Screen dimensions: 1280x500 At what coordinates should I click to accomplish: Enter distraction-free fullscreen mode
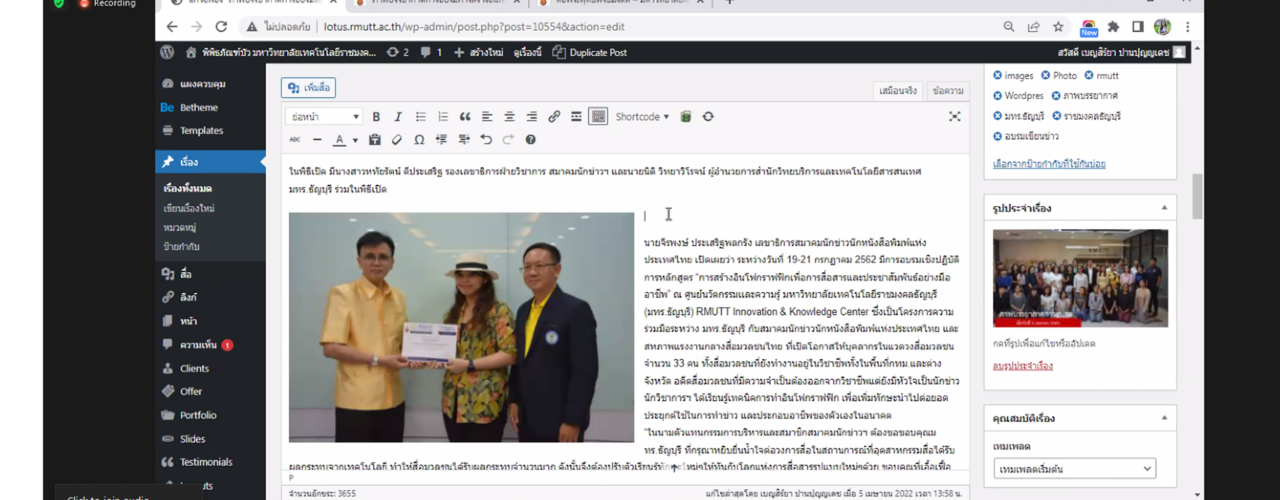click(x=954, y=117)
